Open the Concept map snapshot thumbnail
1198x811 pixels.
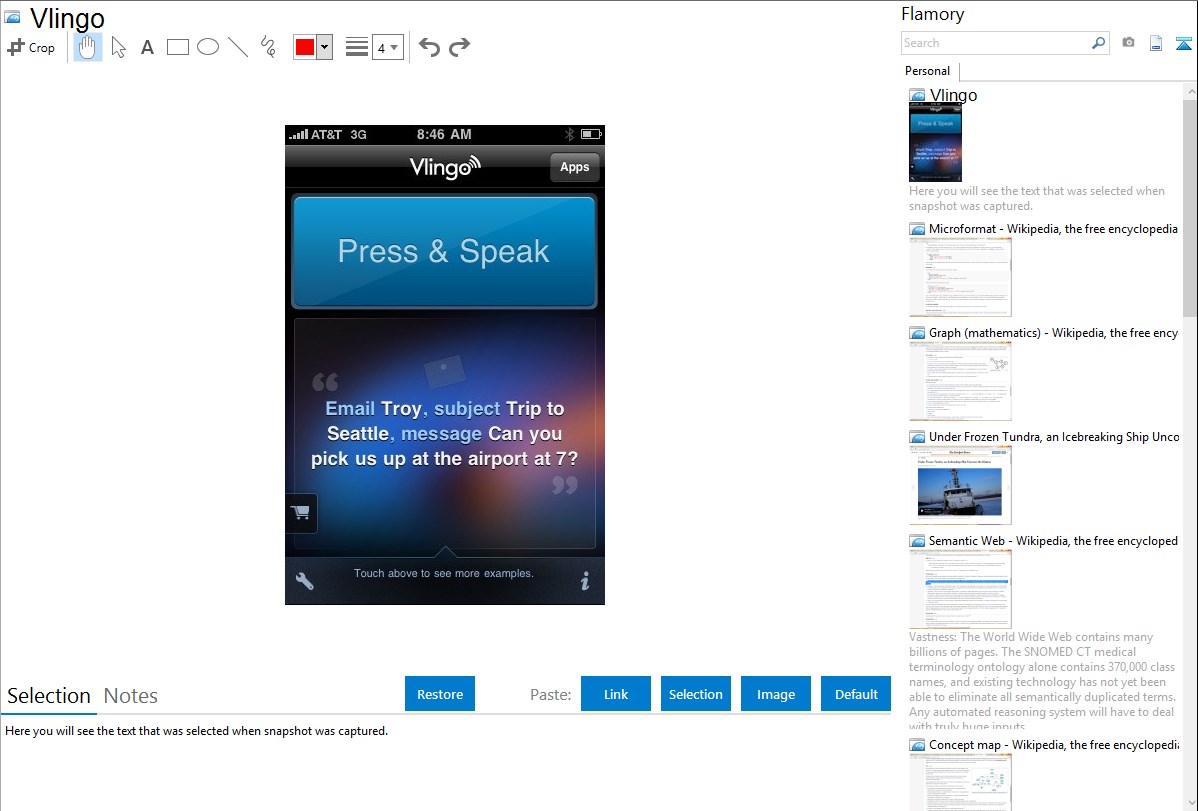pyautogui.click(x=960, y=782)
